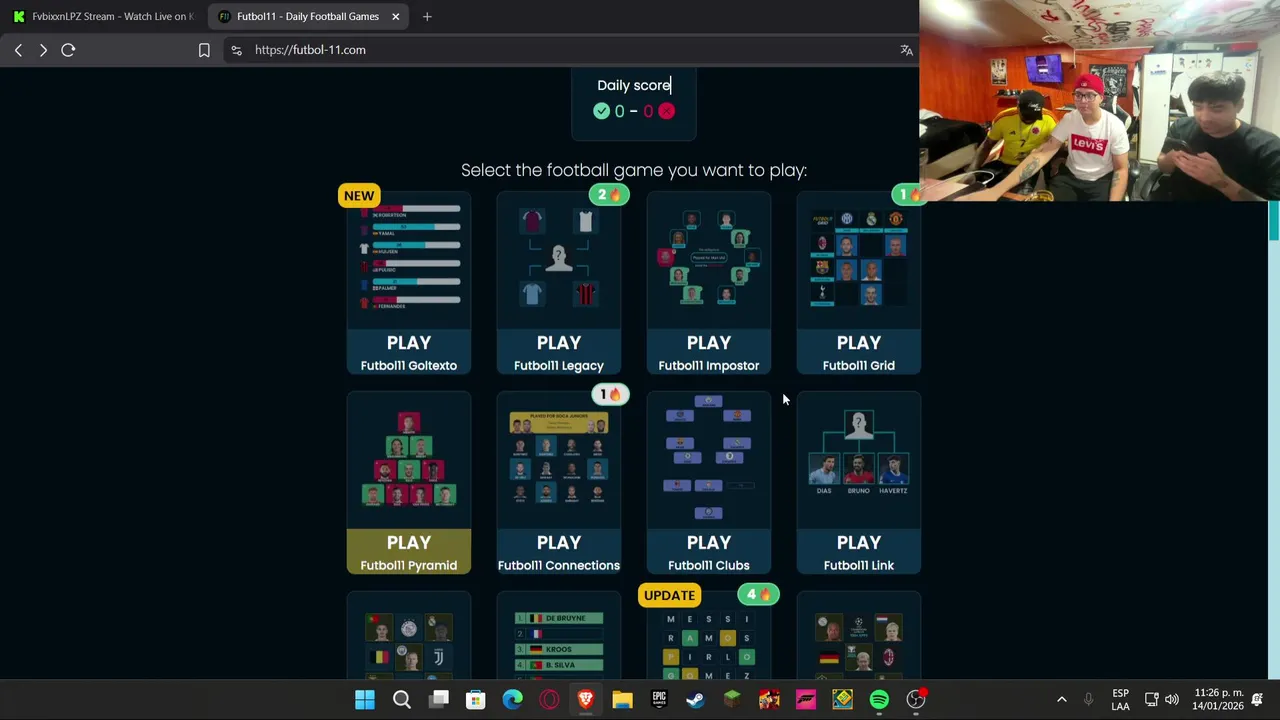Reload the page with refresh icon
This screenshot has height=720, width=1280.
[68, 50]
